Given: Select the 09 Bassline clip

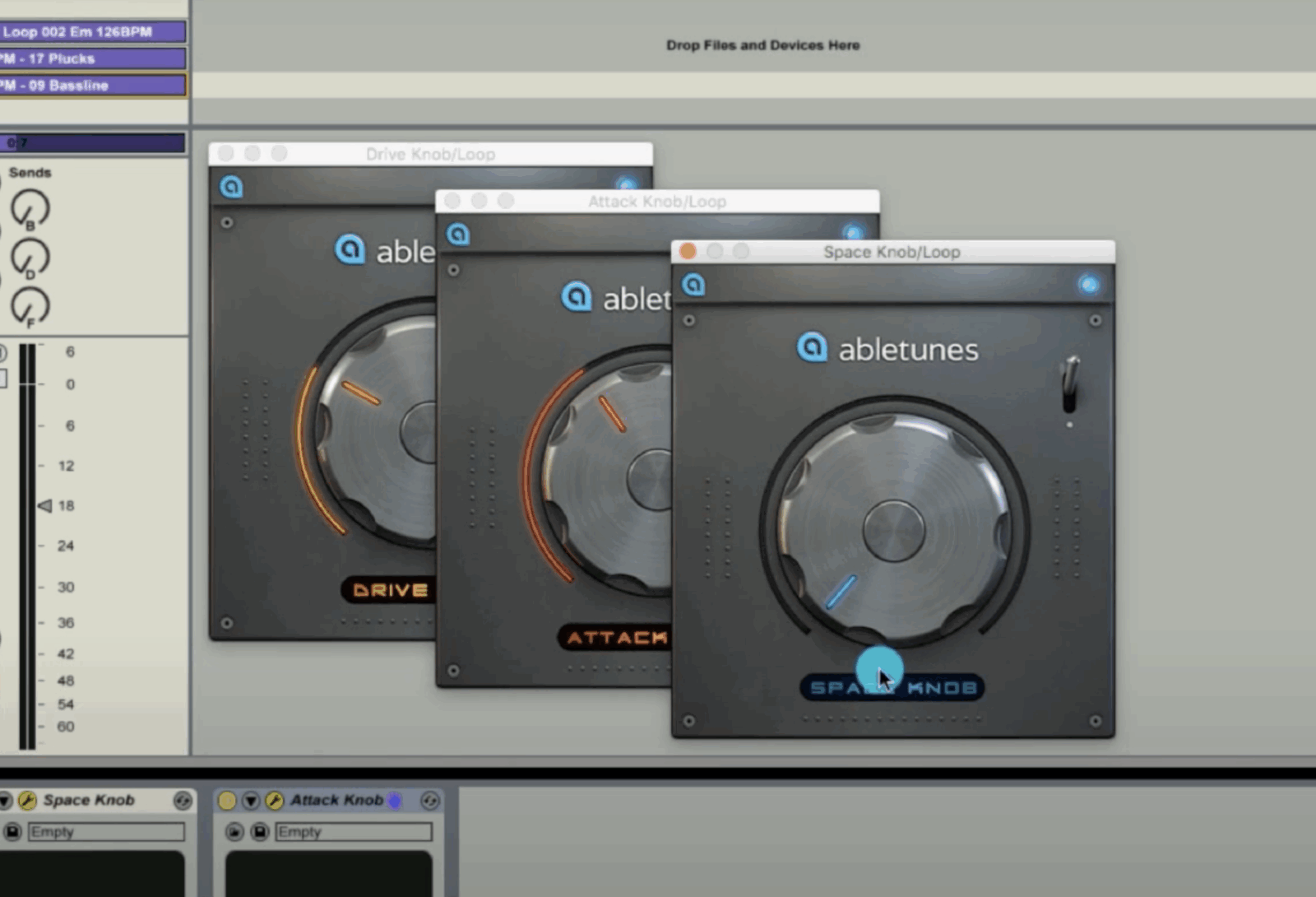Looking at the screenshot, I should click(92, 86).
